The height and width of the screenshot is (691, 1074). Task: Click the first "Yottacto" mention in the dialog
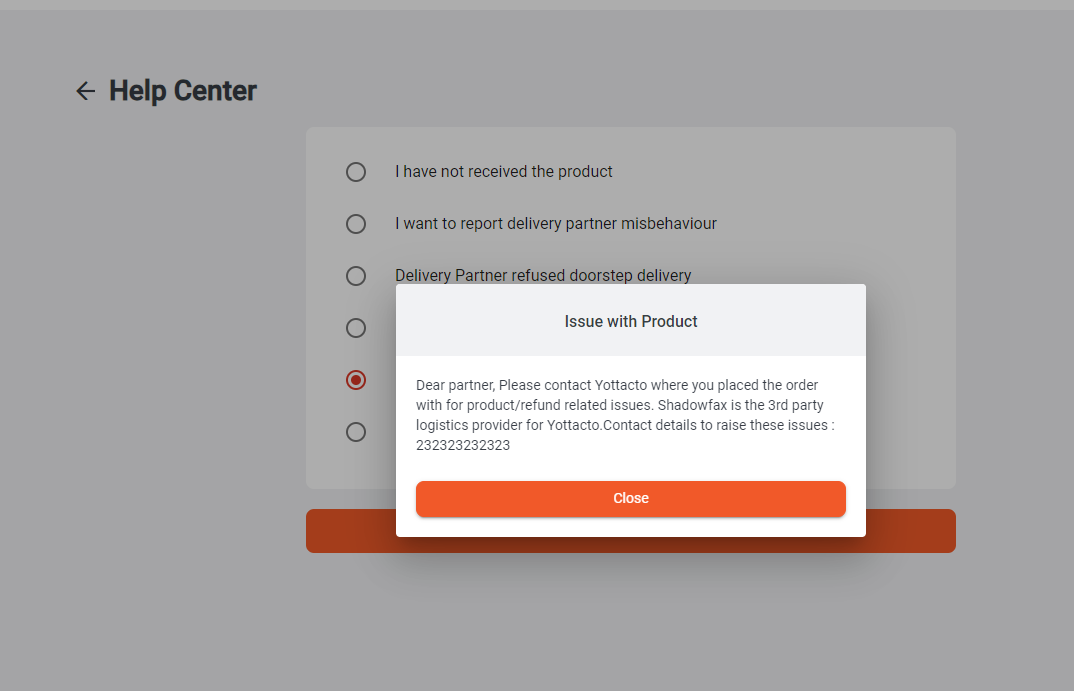point(623,385)
